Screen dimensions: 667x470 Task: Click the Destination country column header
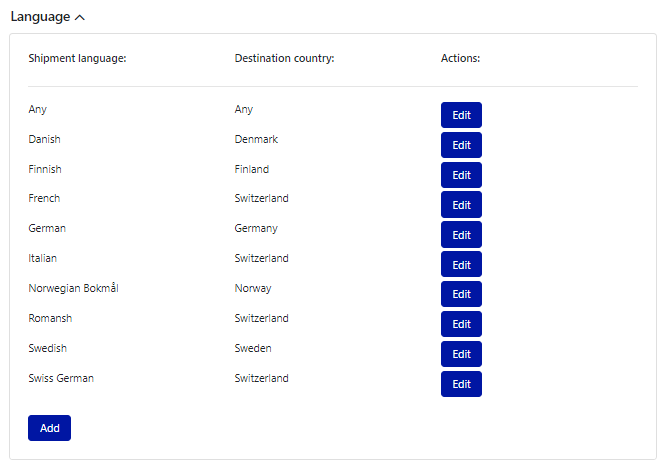[284, 58]
